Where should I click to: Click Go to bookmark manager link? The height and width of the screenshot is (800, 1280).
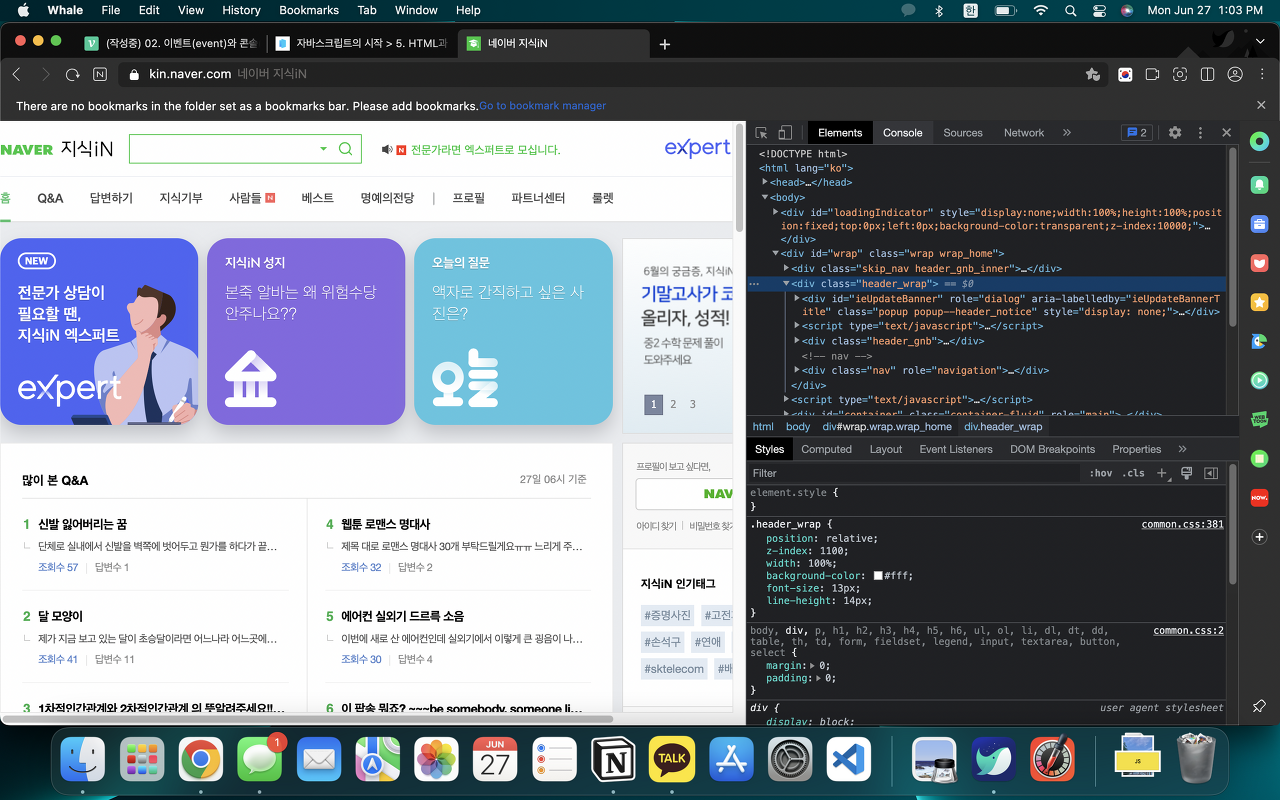(x=542, y=106)
